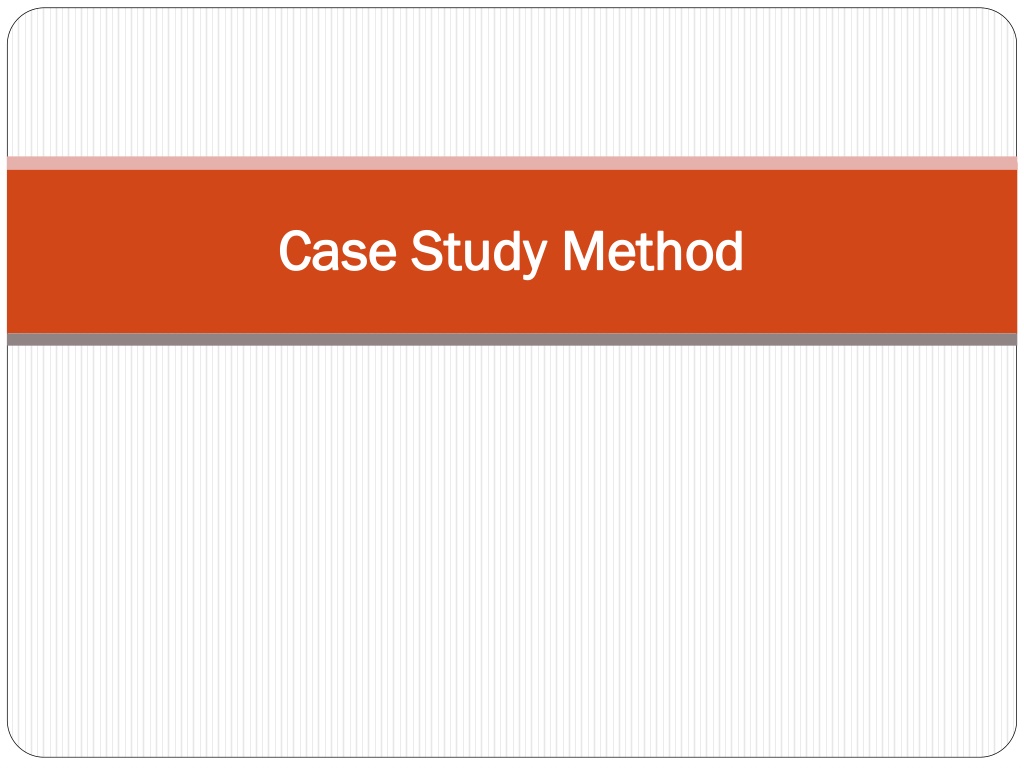Click the orange title banner right of the text

click(880, 251)
